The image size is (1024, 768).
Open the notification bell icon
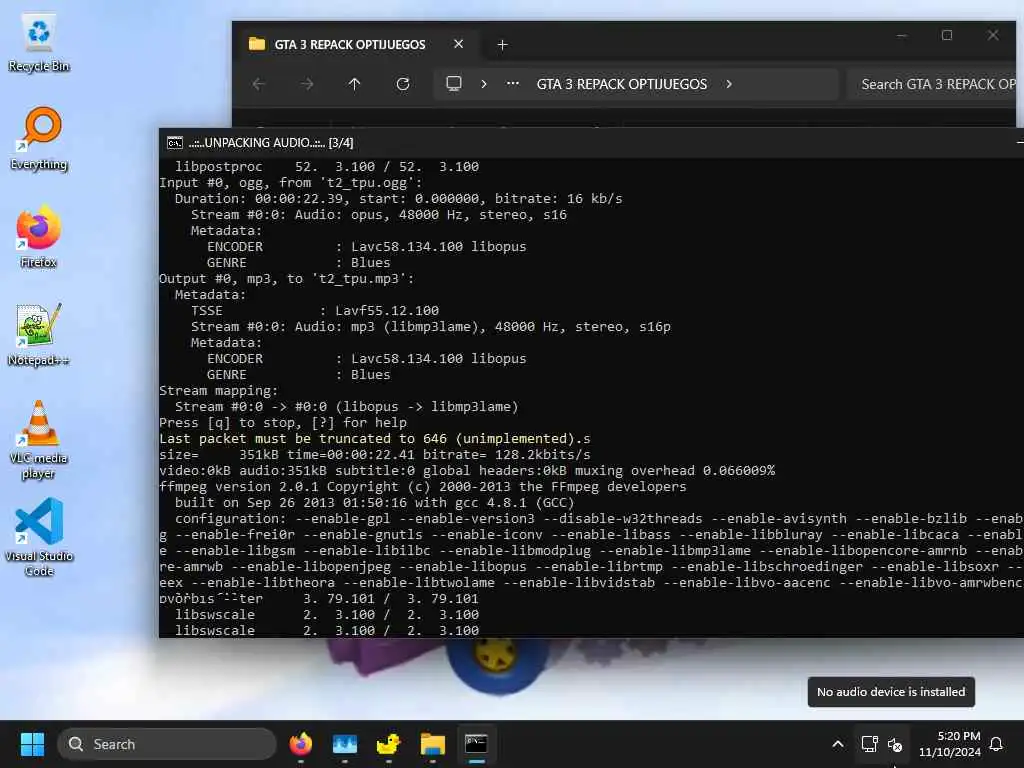click(x=996, y=744)
